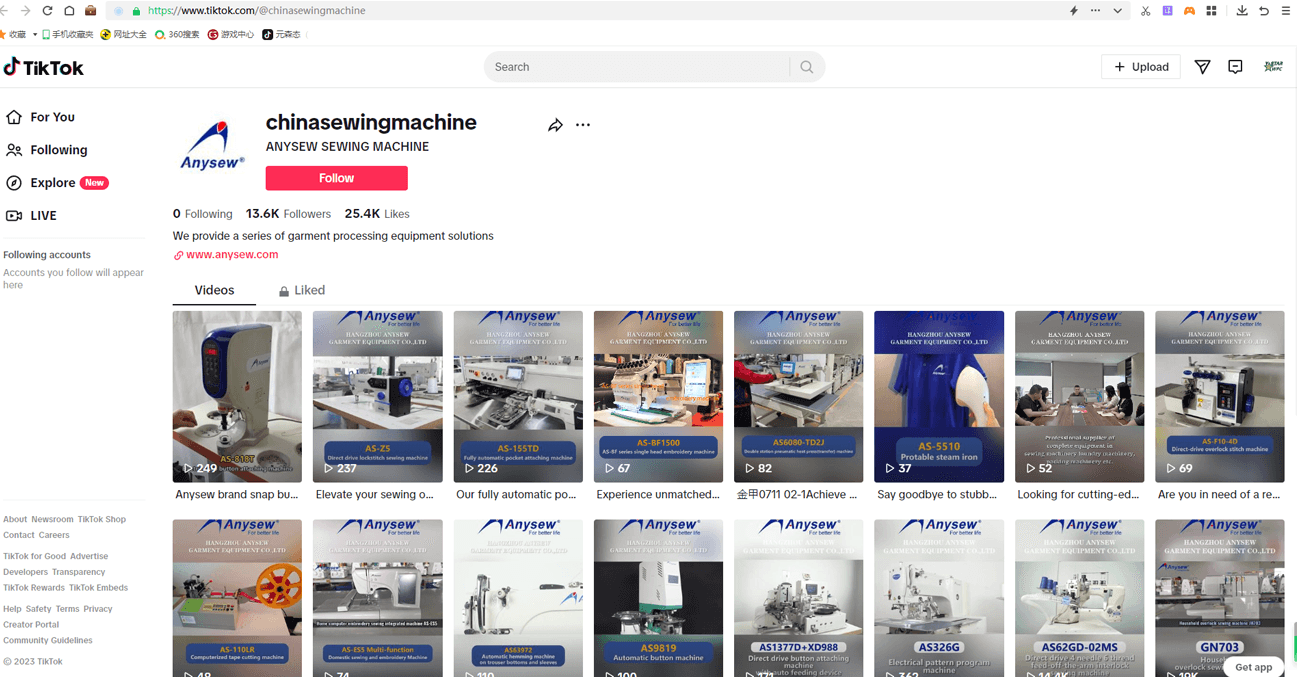The image size is (1297, 677).
Task: Open the AS-F10-4D overlock machine video
Action: [1220, 397]
